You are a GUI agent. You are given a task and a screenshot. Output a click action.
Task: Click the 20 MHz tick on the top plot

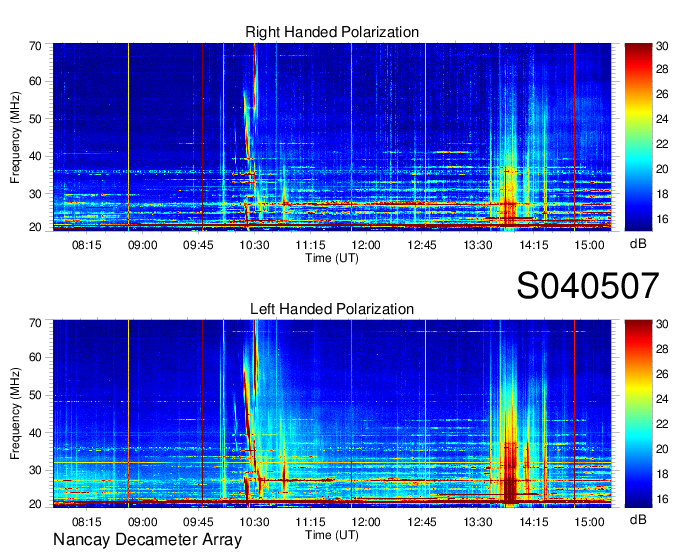tap(35, 227)
